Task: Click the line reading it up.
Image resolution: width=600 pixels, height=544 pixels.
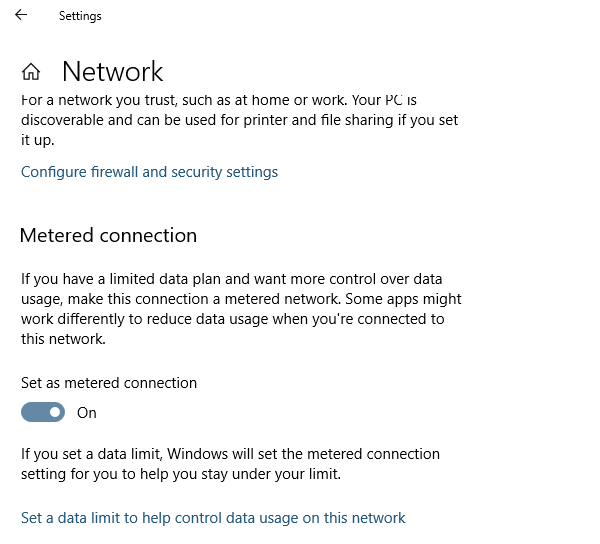Action: [38, 140]
